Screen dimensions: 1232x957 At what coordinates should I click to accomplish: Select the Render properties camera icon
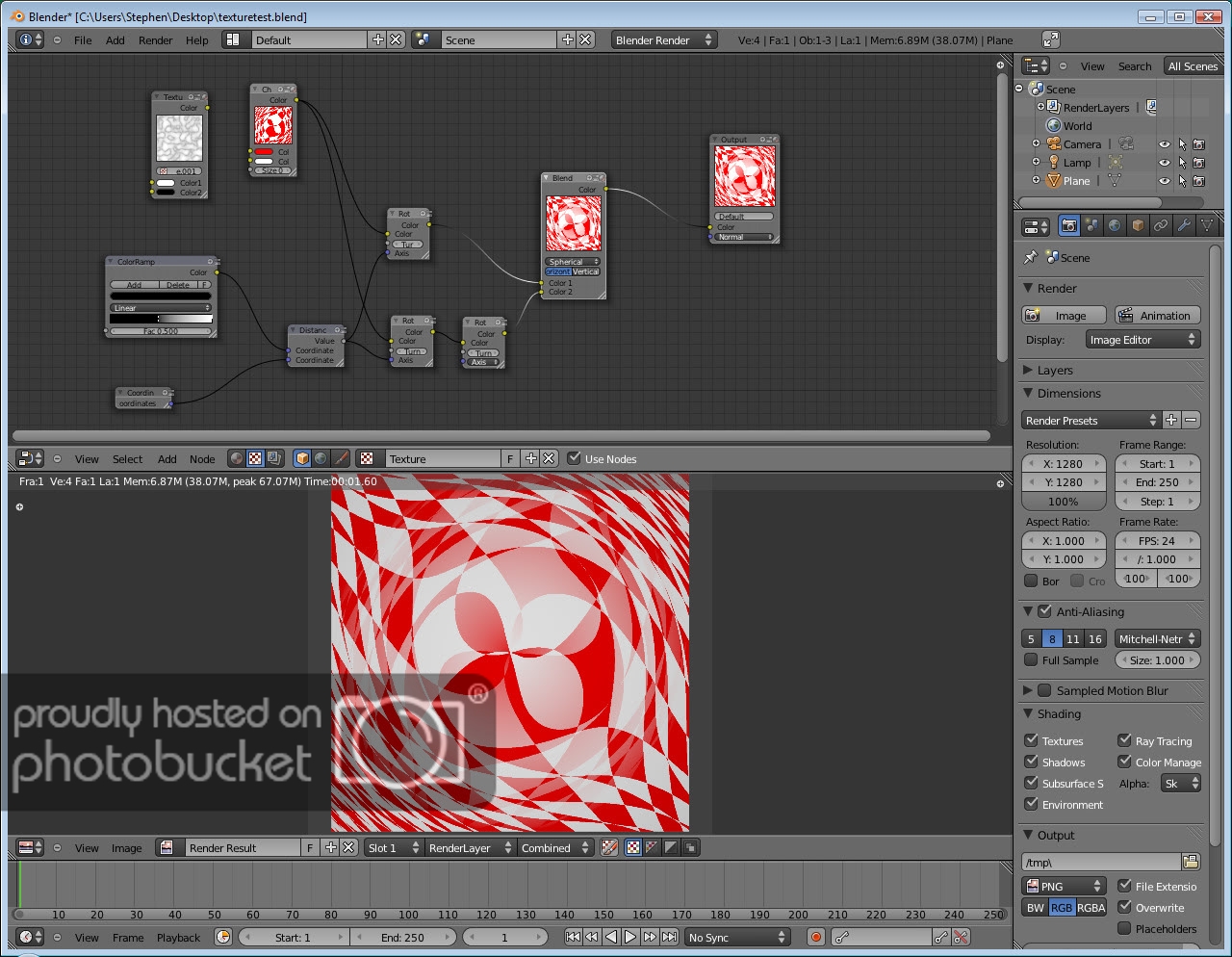click(1068, 225)
